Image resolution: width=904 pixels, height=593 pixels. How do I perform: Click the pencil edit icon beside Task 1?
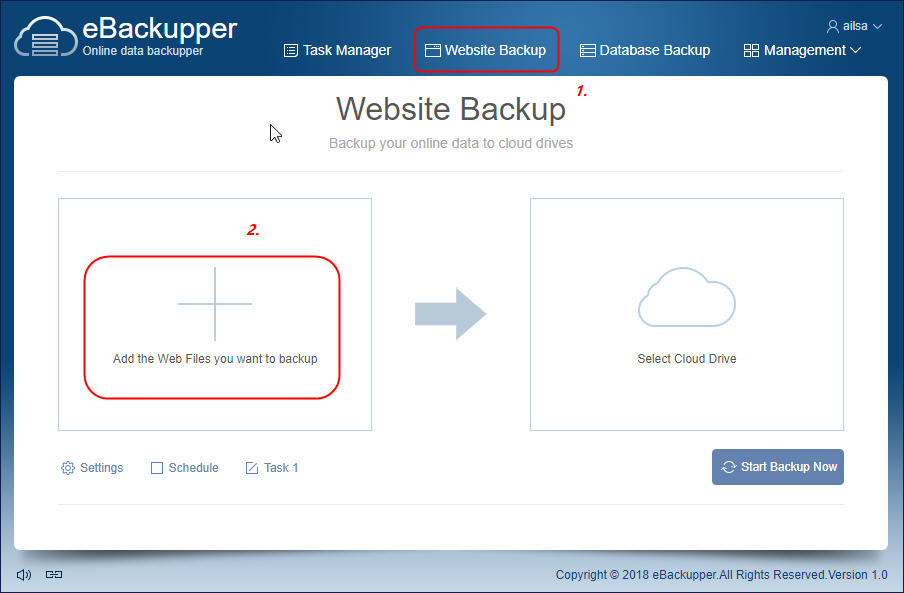point(252,468)
